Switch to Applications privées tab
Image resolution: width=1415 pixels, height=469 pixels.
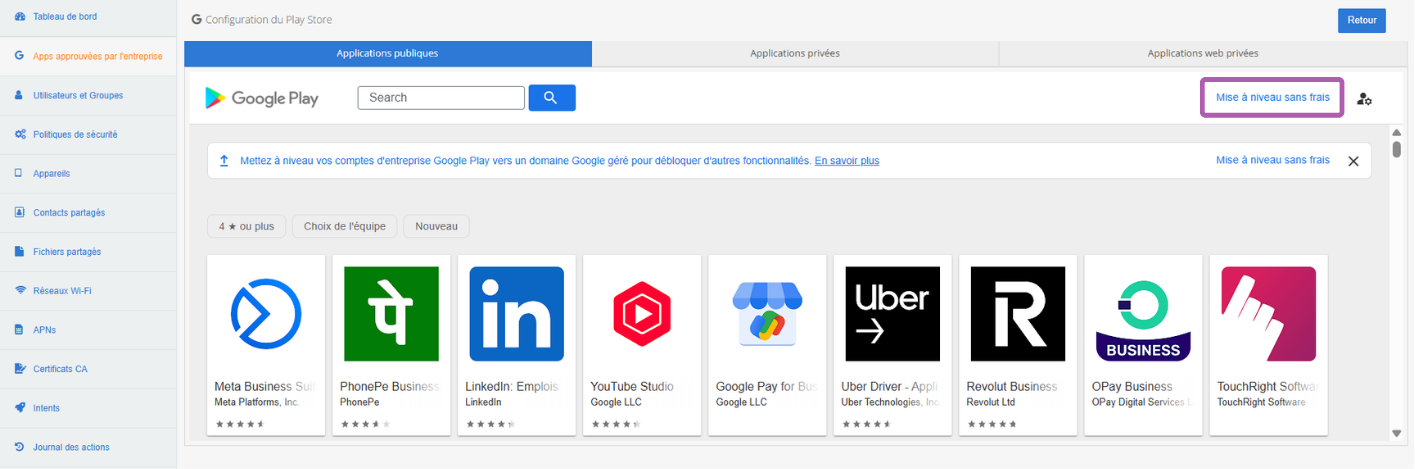(795, 53)
